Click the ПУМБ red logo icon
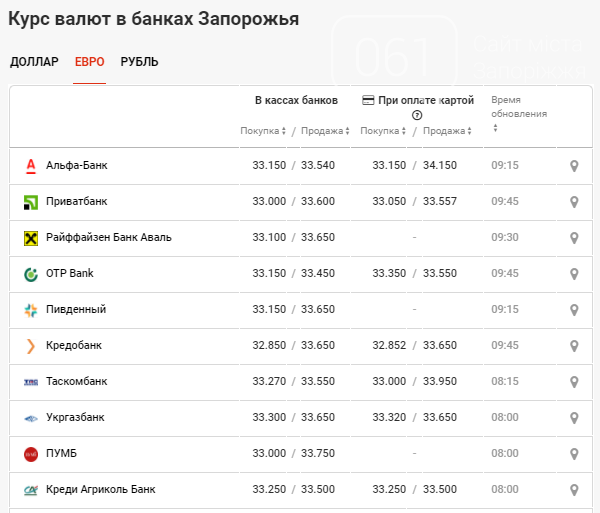 (x=30, y=454)
